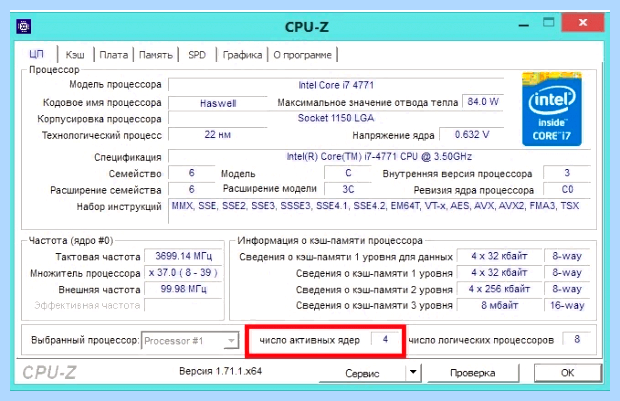Click the 4 x 256 кбайт L2 cache value
Viewport: 620px width, 401px height.
point(499,289)
